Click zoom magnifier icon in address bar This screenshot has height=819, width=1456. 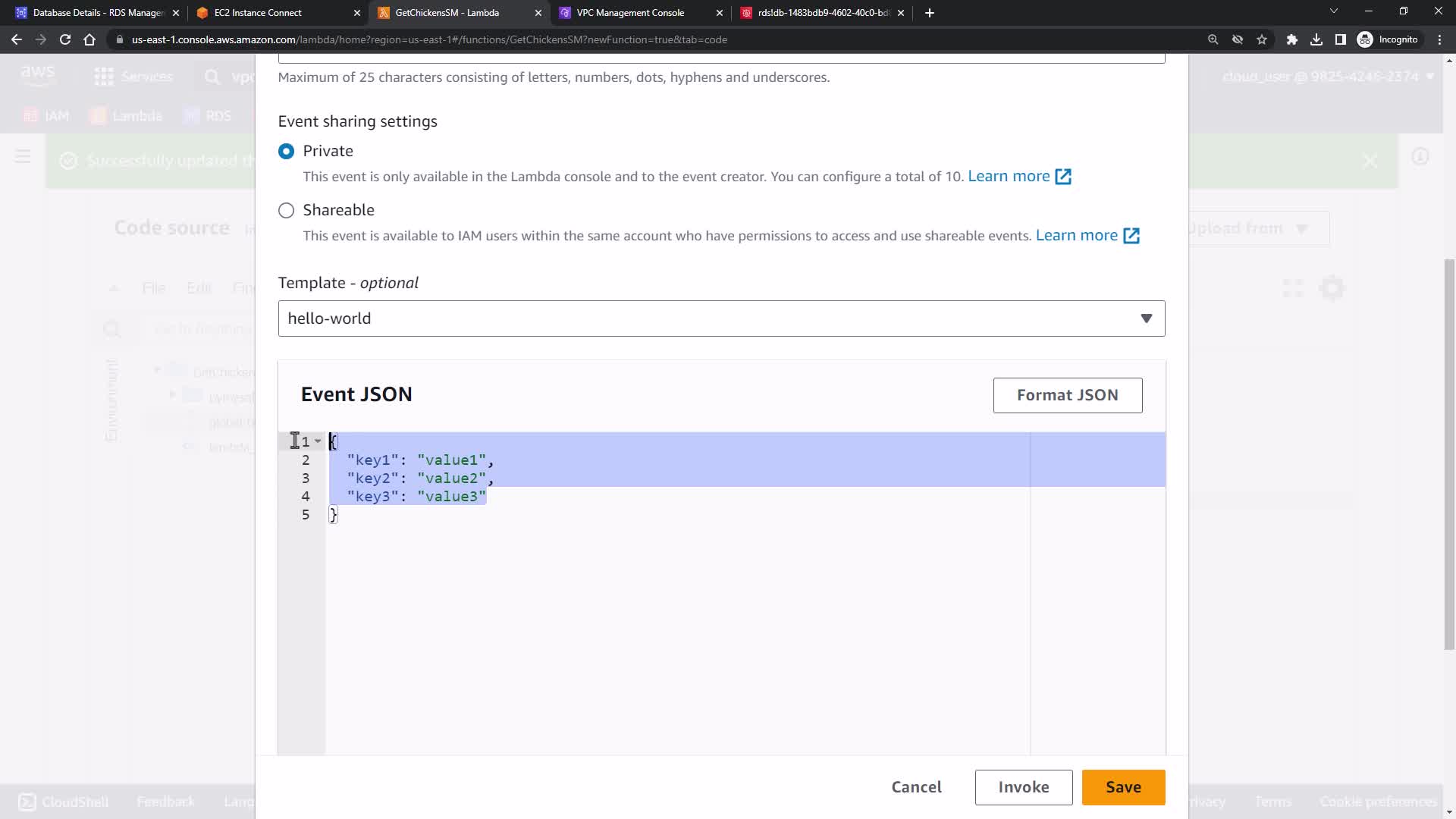tap(1213, 39)
